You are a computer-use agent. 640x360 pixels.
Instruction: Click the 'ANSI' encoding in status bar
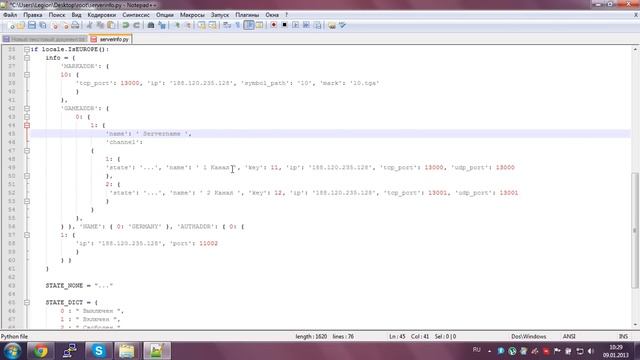click(x=569, y=336)
